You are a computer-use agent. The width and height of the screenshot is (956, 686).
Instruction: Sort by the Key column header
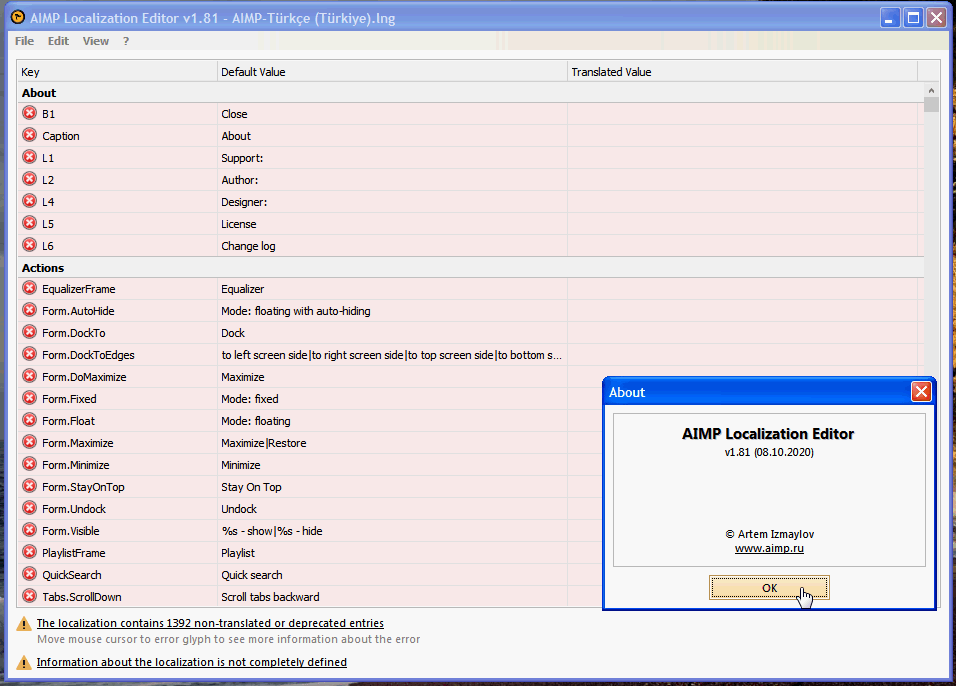pos(117,72)
